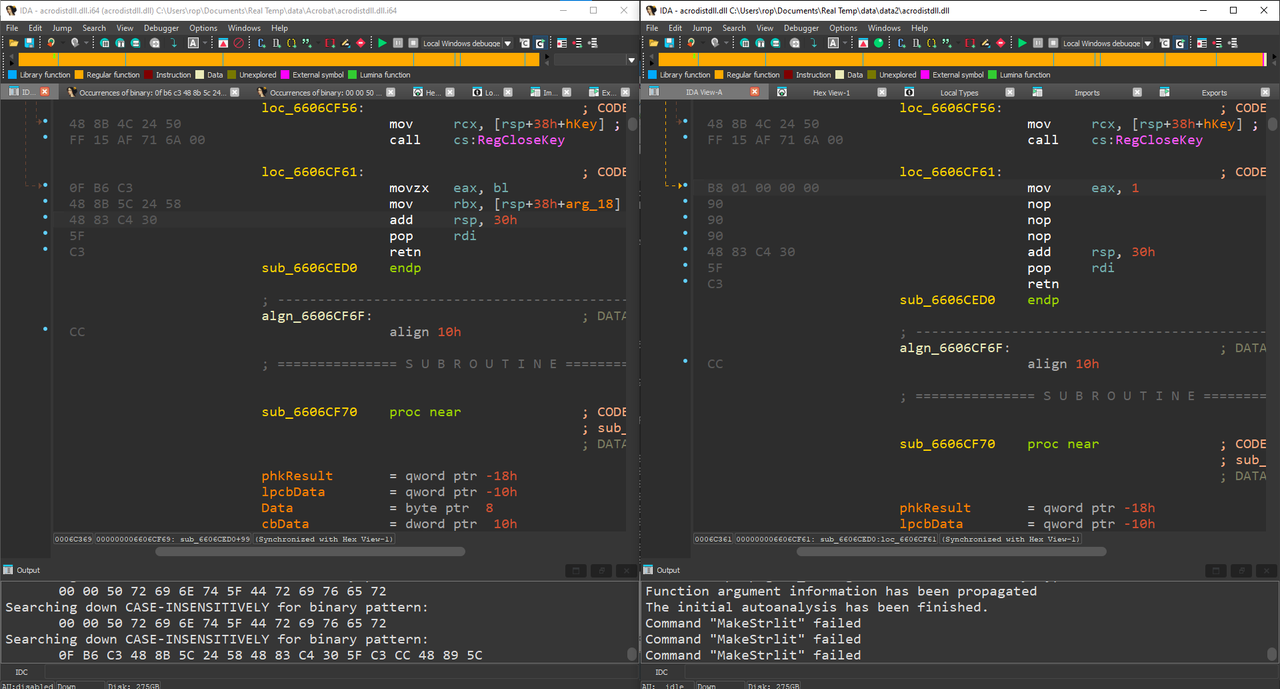Viewport: 1280px width, 689px height.
Task: Click IDC button below left Output panel
Action: [x=22, y=672]
